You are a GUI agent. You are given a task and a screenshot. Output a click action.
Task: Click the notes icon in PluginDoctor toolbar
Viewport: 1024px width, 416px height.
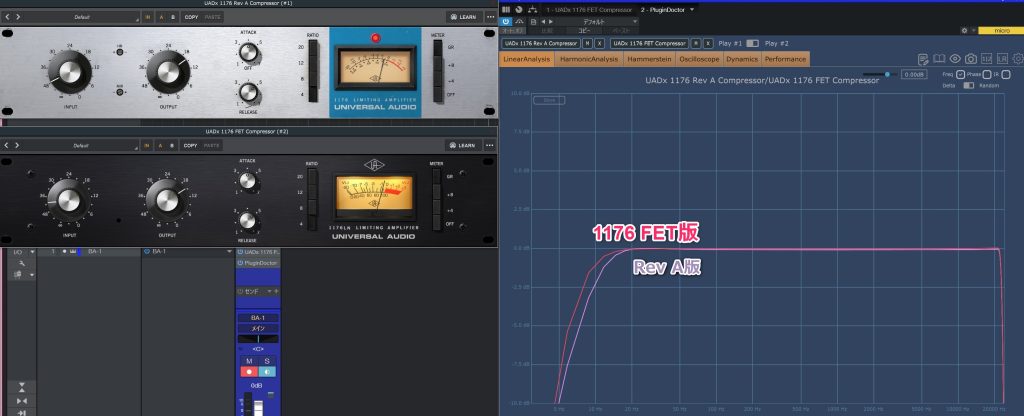tap(922, 59)
